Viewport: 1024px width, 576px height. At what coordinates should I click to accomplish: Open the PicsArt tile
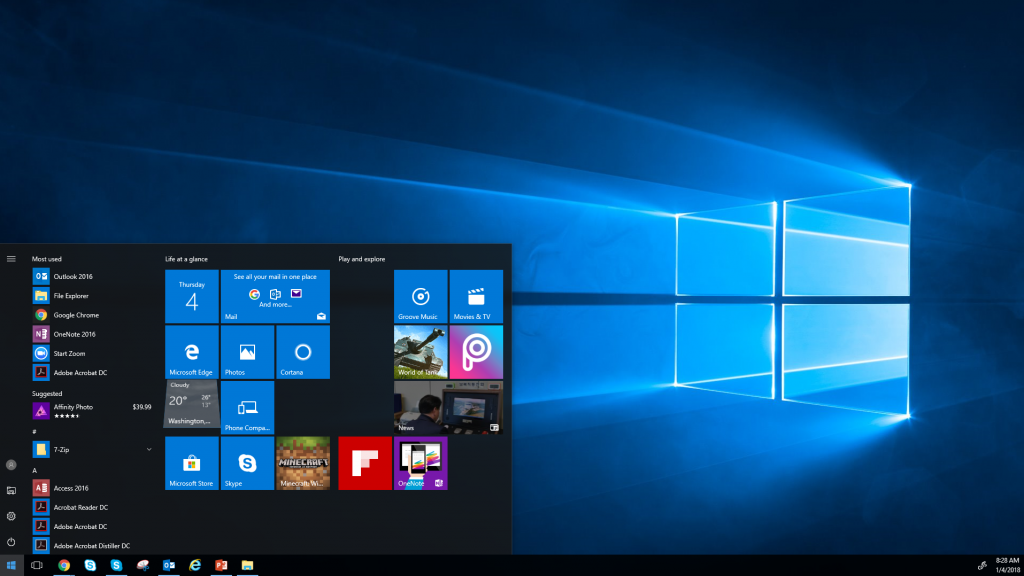(476, 352)
